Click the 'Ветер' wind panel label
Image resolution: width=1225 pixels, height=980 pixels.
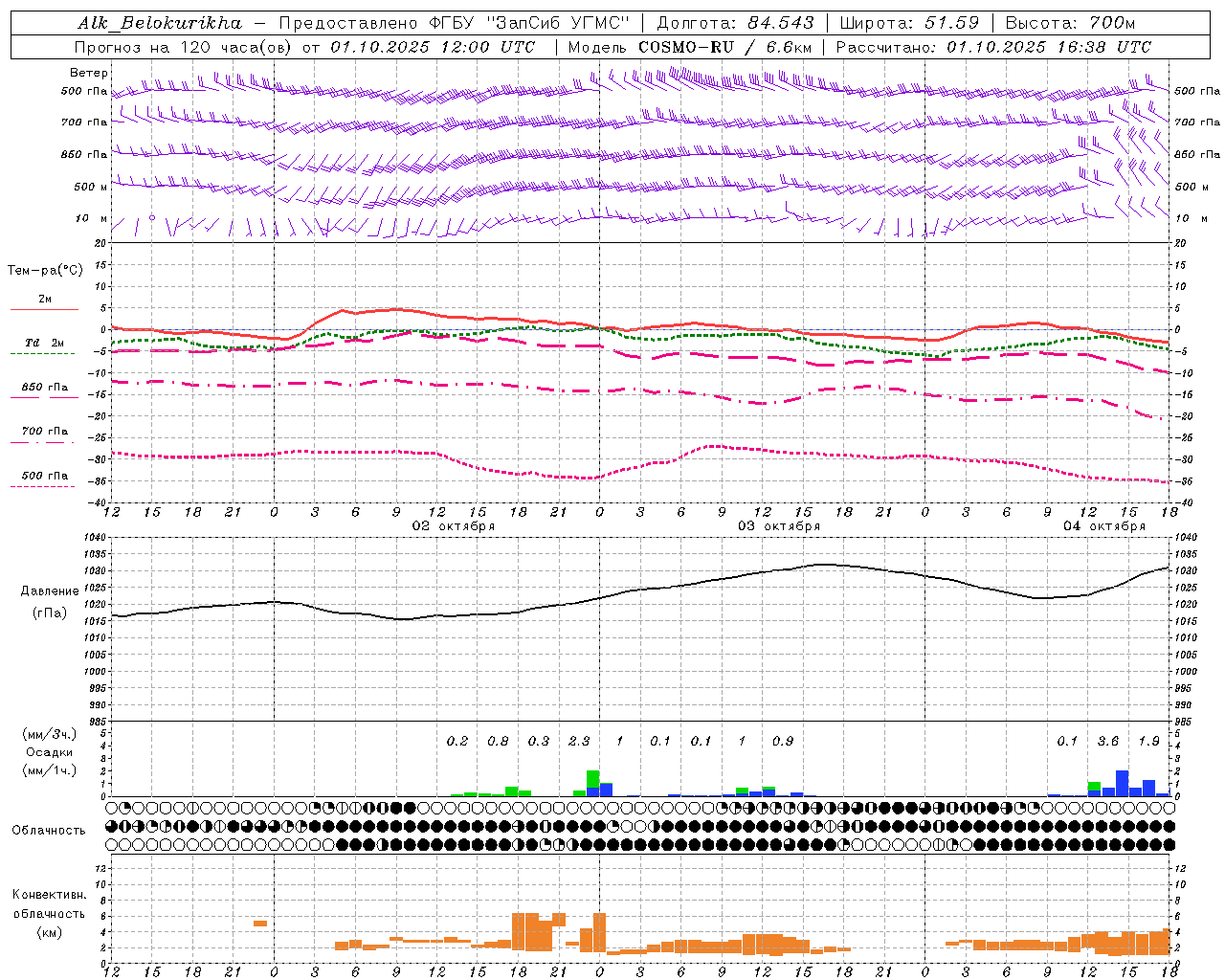(89, 73)
